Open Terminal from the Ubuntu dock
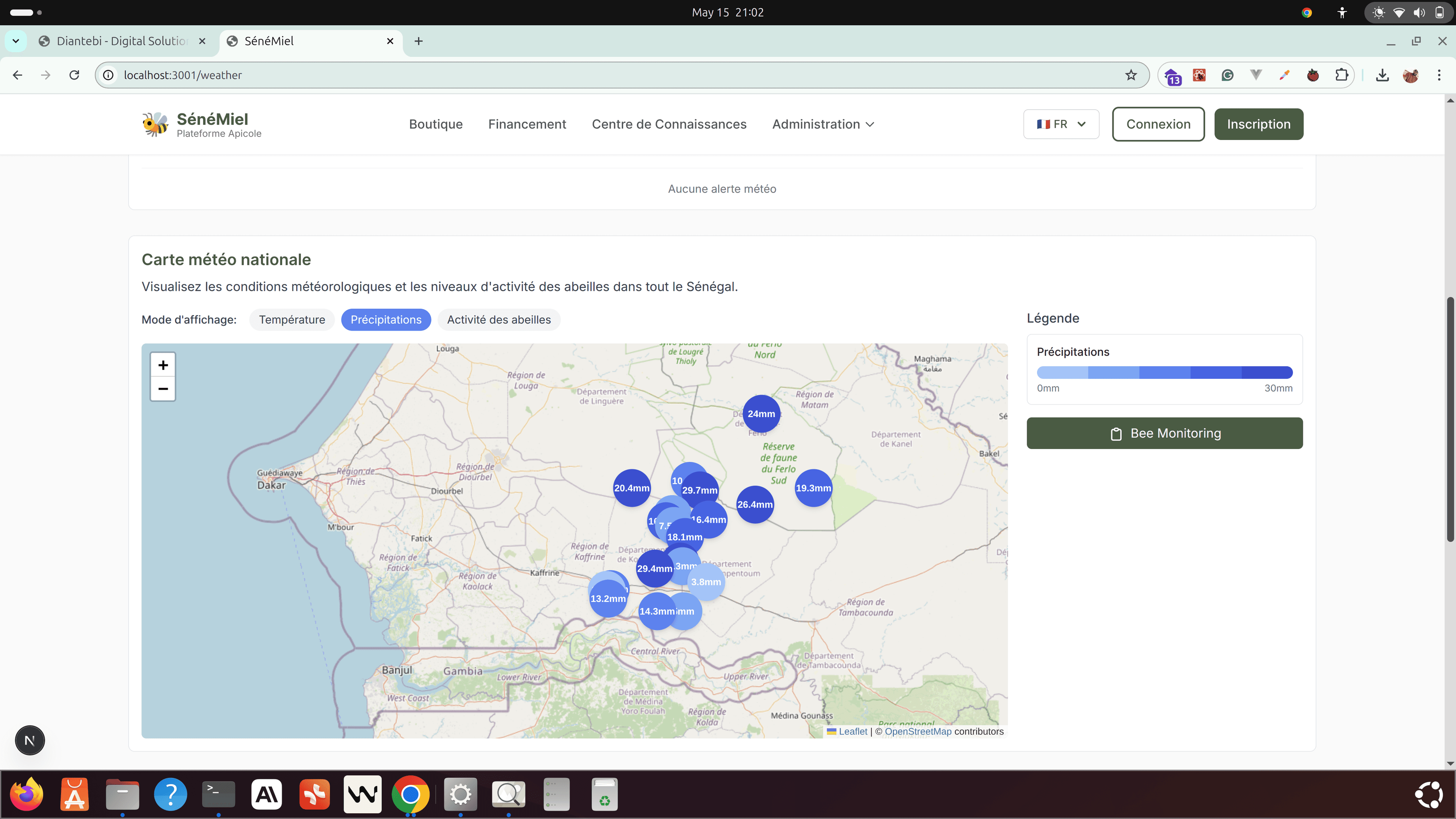The image size is (1456, 819). (x=218, y=794)
